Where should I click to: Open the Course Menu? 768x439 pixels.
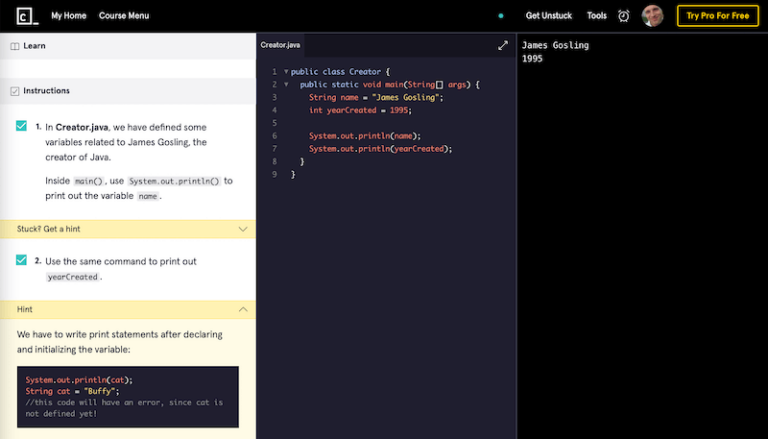(x=124, y=16)
